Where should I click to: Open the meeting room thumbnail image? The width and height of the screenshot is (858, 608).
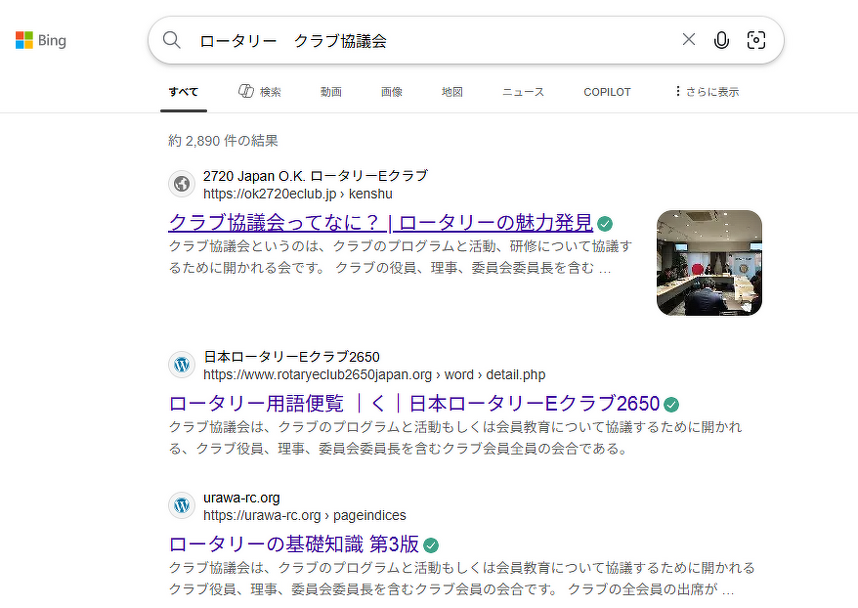[x=709, y=263]
